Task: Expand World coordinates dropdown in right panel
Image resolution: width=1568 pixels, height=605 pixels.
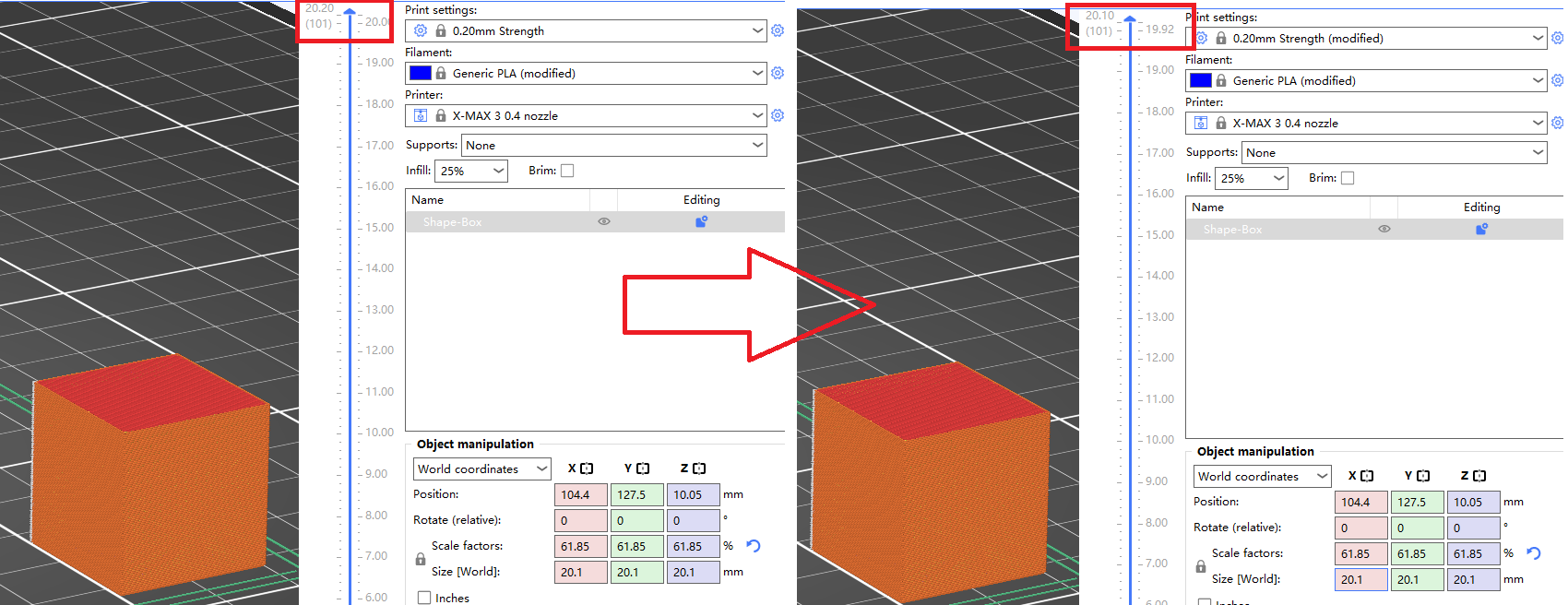Action: pyautogui.click(x=1262, y=477)
